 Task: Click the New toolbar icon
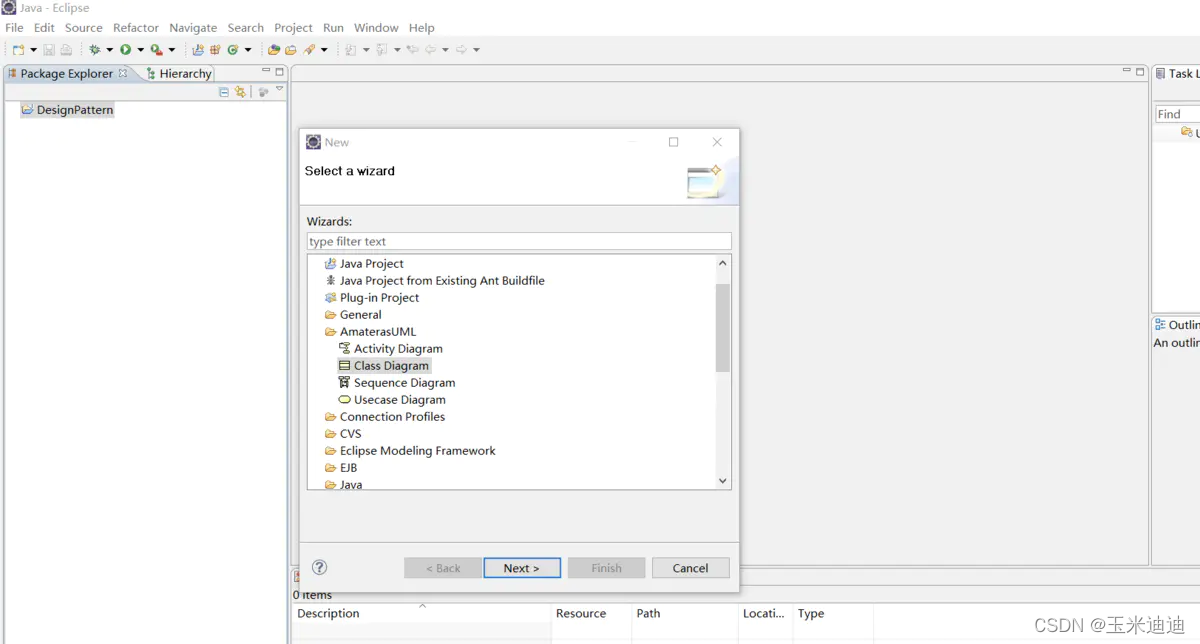coord(18,49)
